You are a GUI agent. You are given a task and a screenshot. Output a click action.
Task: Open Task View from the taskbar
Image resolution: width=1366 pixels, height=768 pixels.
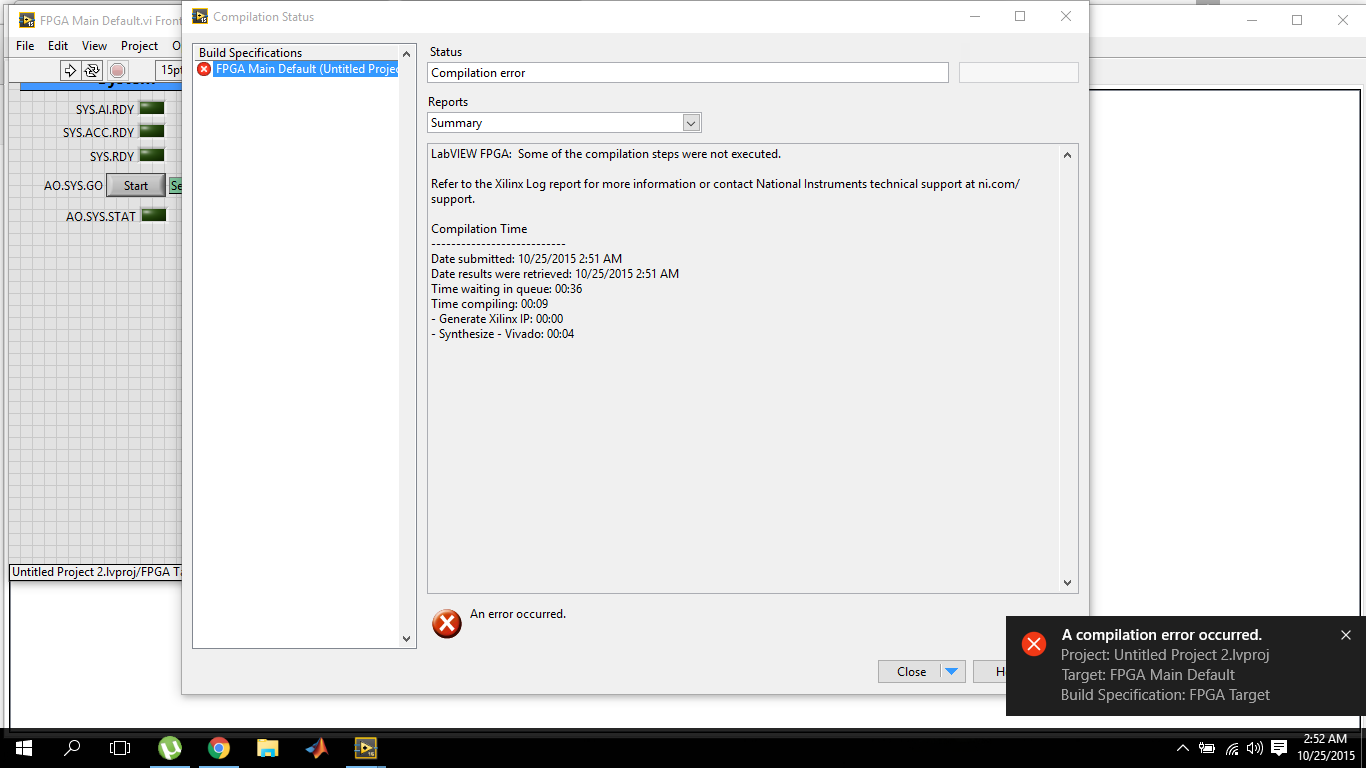[120, 747]
